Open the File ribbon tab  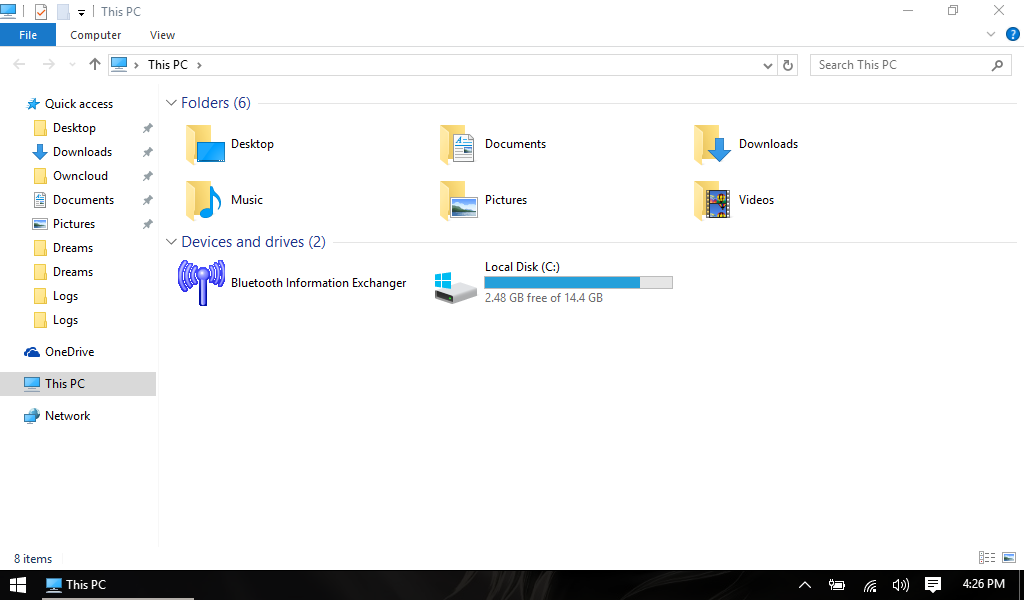[28, 35]
